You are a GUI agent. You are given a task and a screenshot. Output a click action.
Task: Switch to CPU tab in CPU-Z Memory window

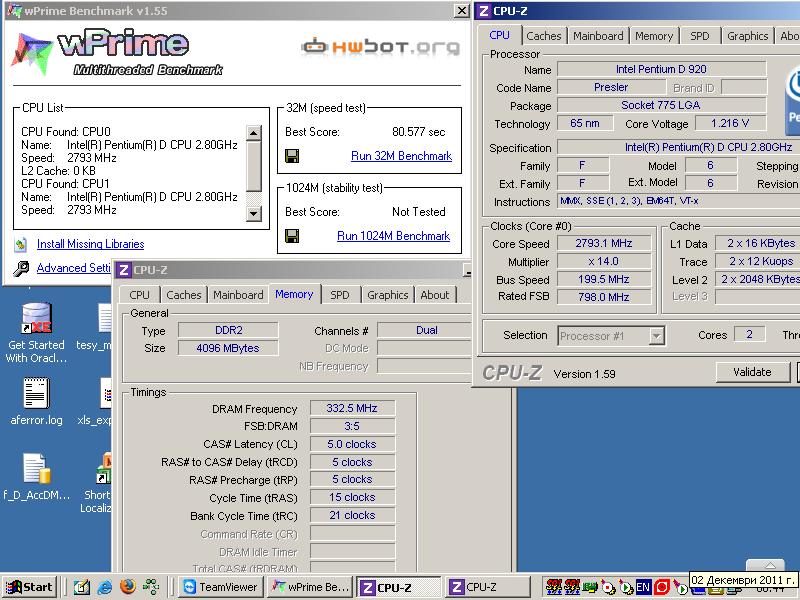pyautogui.click(x=139, y=295)
